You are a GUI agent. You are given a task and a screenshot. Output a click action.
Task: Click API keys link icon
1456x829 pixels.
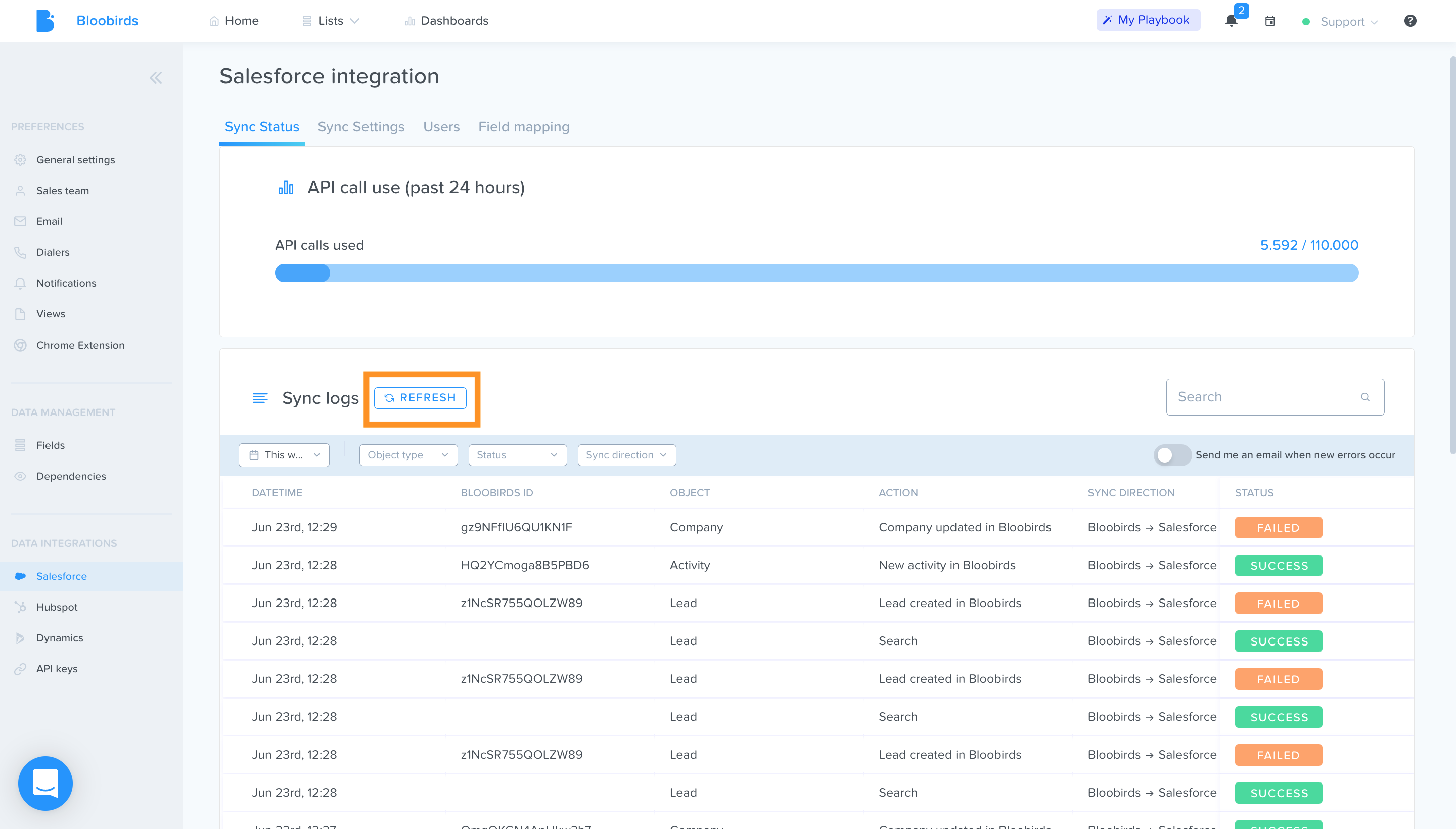[x=21, y=669]
